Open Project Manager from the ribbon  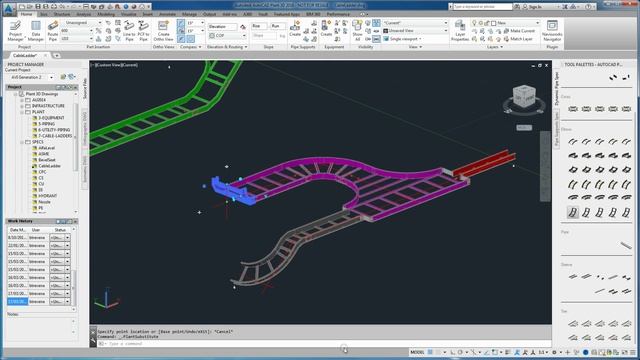pyautogui.click(x=15, y=31)
